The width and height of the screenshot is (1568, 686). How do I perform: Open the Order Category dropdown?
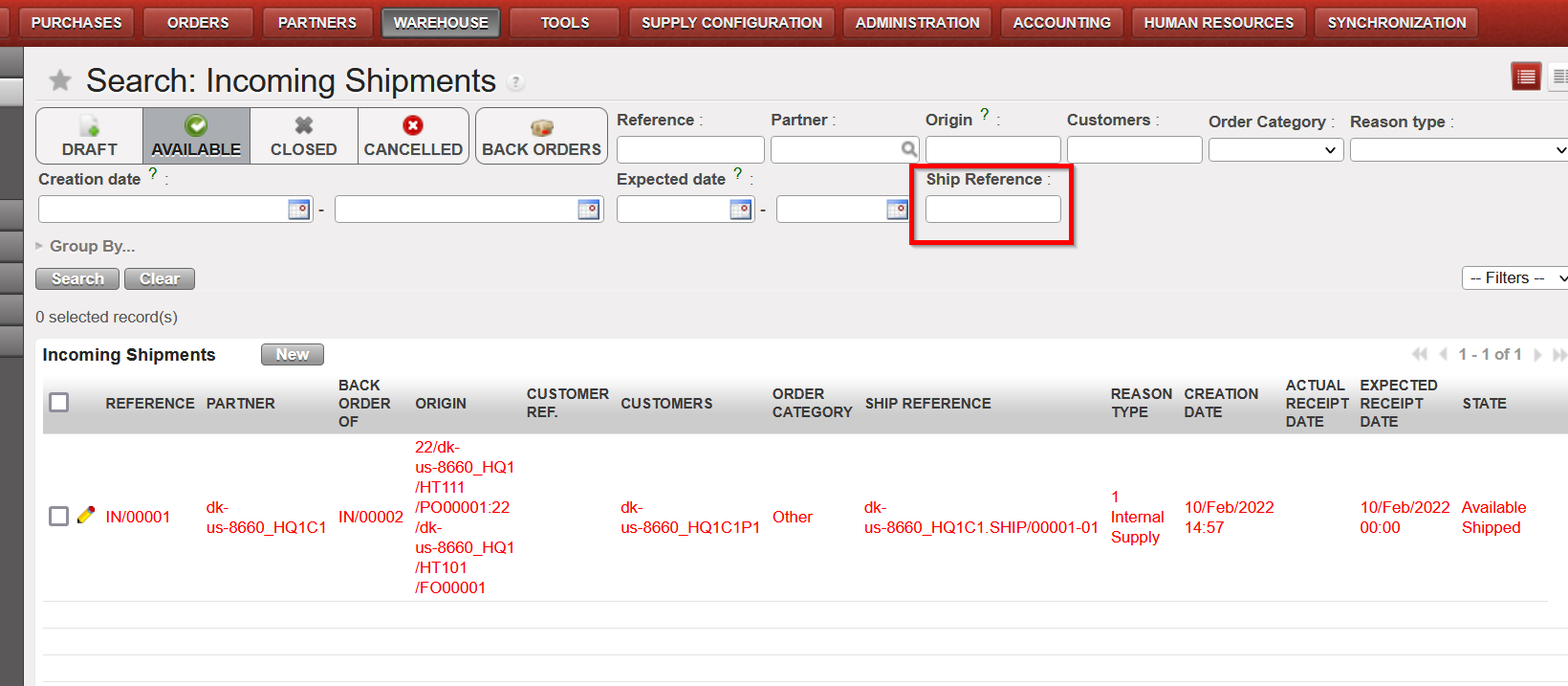pos(1275,150)
